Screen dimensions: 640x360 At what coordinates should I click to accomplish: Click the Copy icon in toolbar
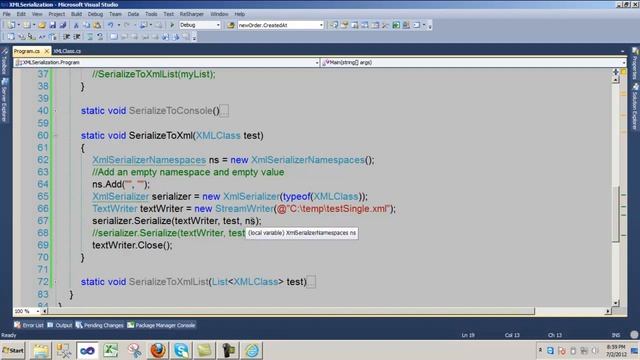[x=87, y=25]
